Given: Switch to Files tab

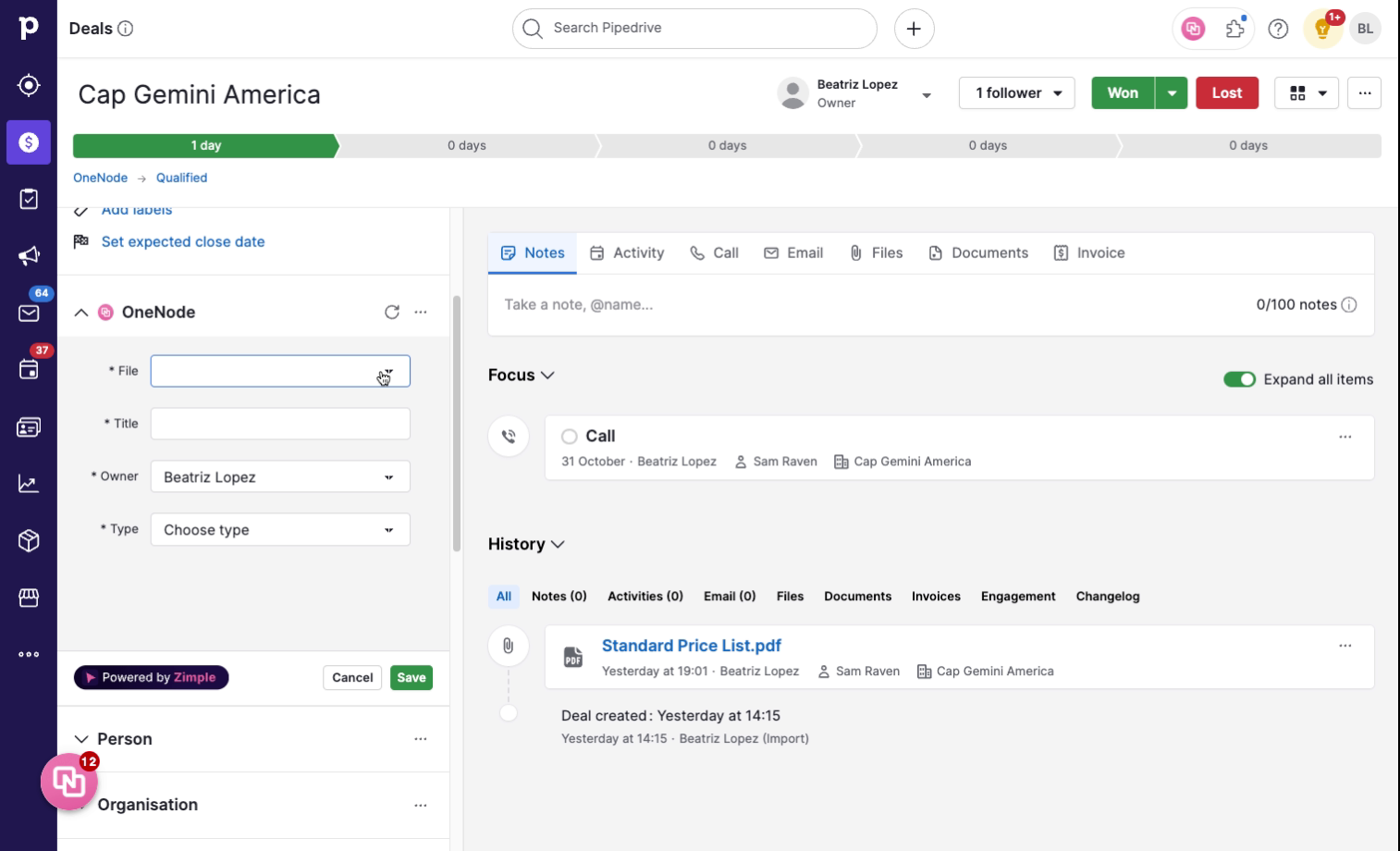Looking at the screenshot, I should pyautogui.click(x=876, y=253).
